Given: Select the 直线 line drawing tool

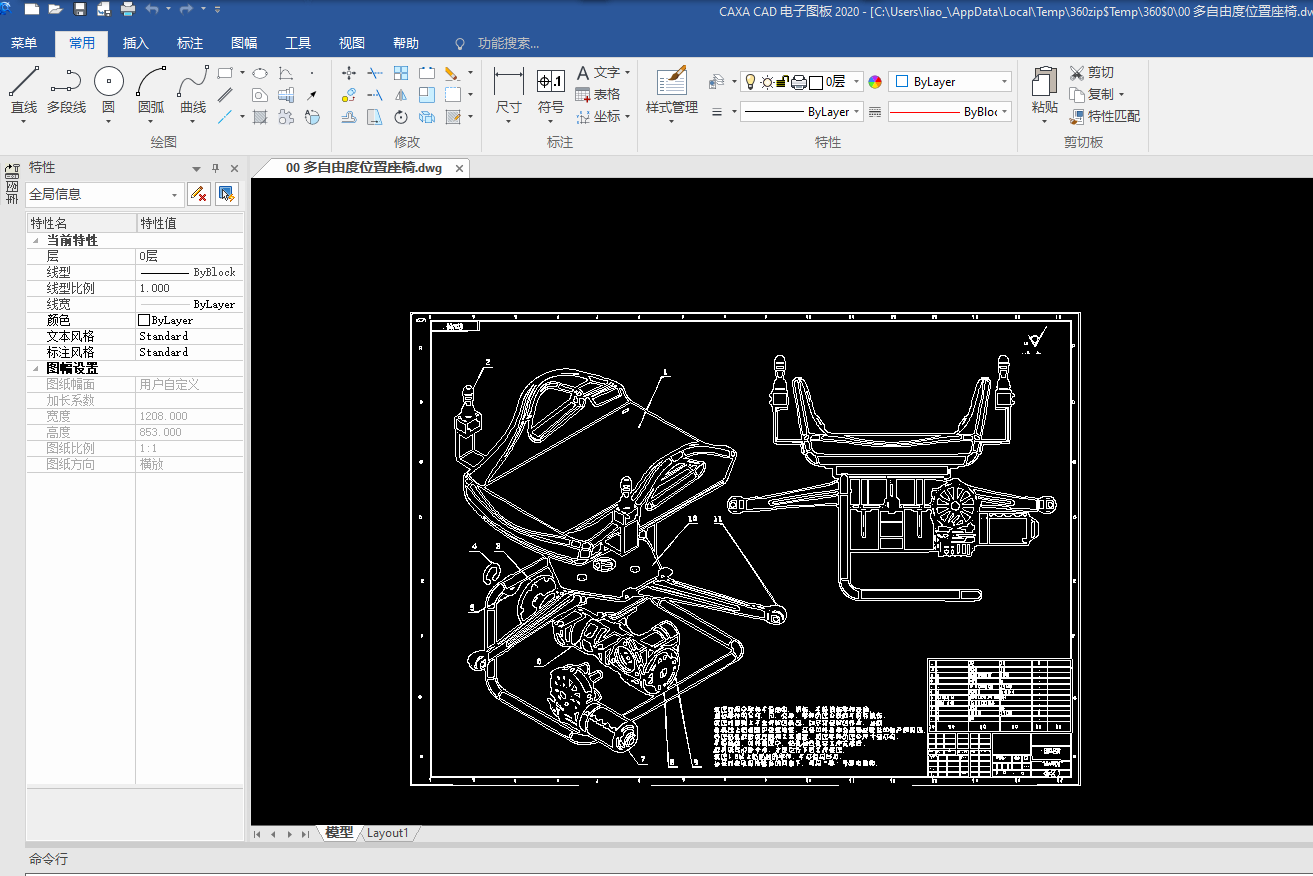Looking at the screenshot, I should (x=23, y=82).
